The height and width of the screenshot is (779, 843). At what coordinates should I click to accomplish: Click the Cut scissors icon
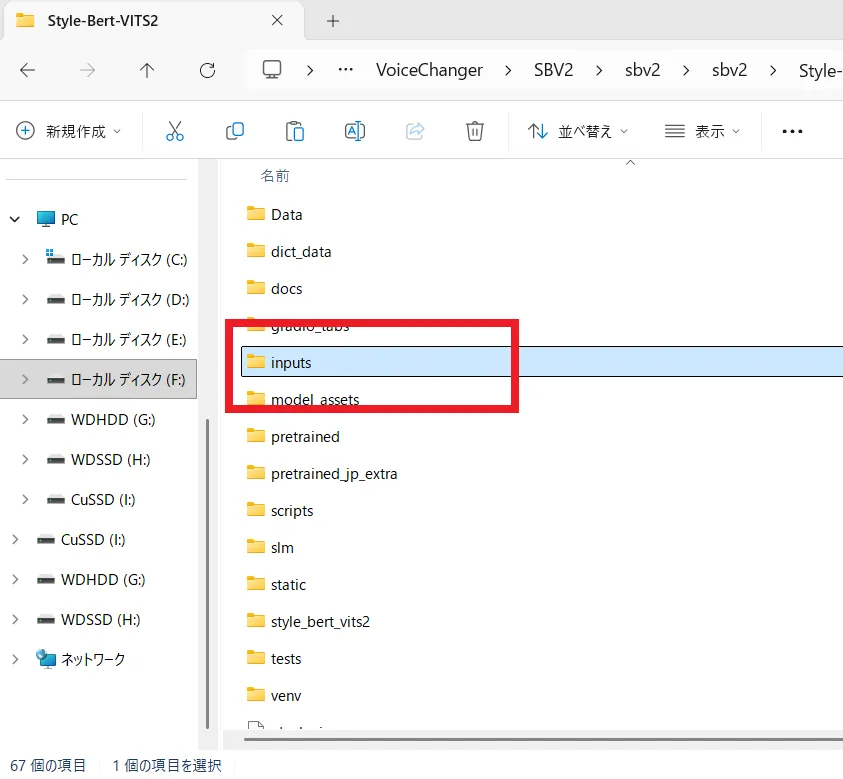(x=175, y=131)
